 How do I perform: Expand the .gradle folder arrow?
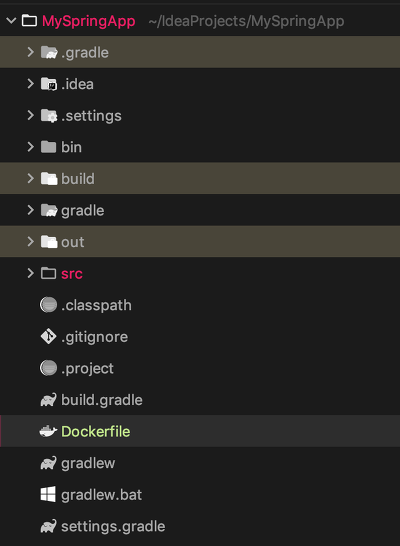(x=31, y=52)
